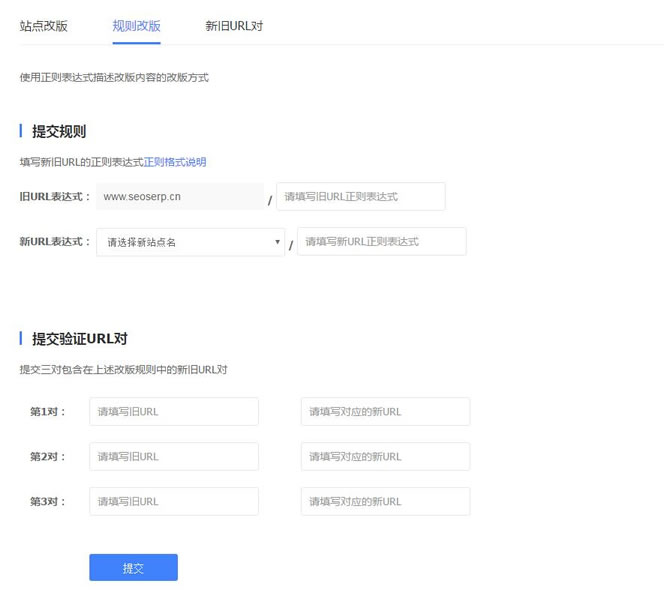Click the 第2对 label

click(x=47, y=456)
